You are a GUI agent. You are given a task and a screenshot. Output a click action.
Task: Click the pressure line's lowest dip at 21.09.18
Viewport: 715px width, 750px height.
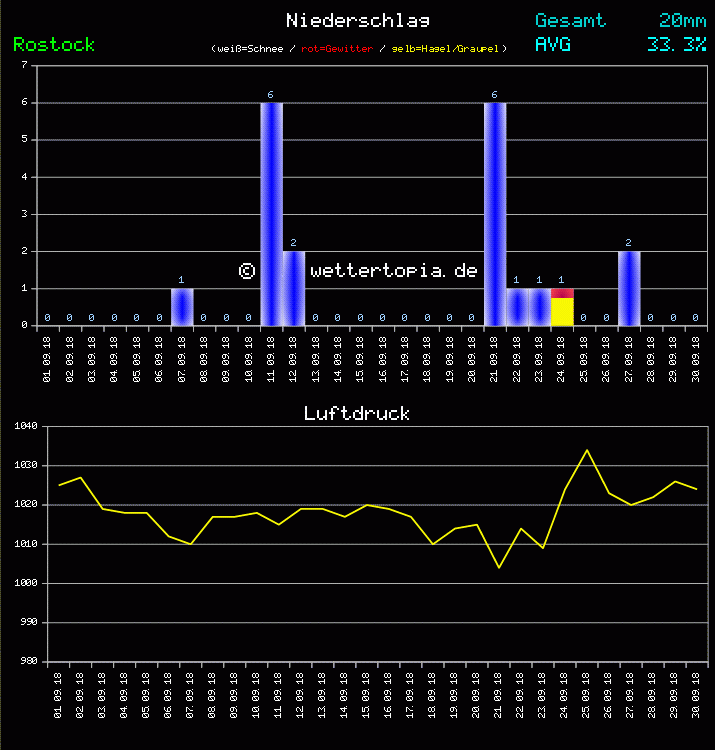pyautogui.click(x=498, y=567)
